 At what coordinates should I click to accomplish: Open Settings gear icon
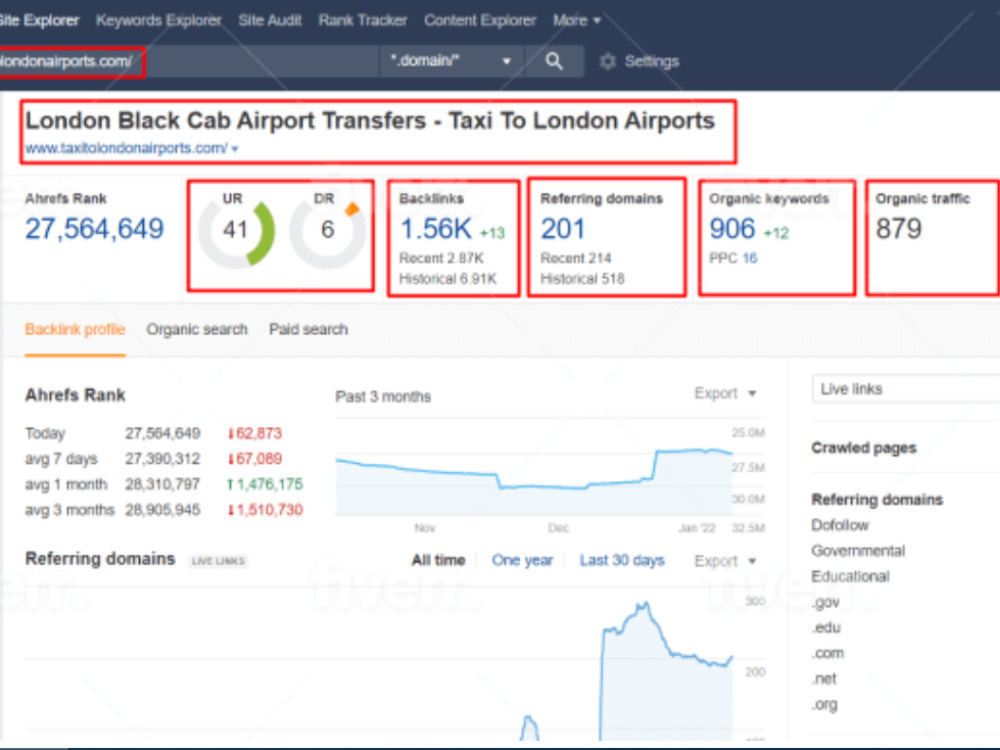click(608, 61)
